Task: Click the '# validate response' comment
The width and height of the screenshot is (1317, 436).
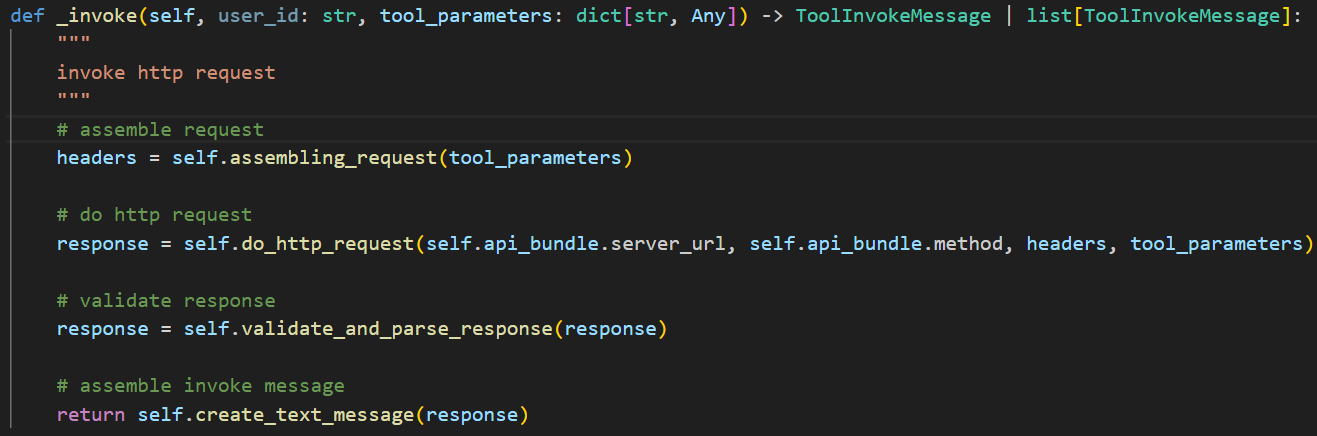Action: (x=165, y=301)
